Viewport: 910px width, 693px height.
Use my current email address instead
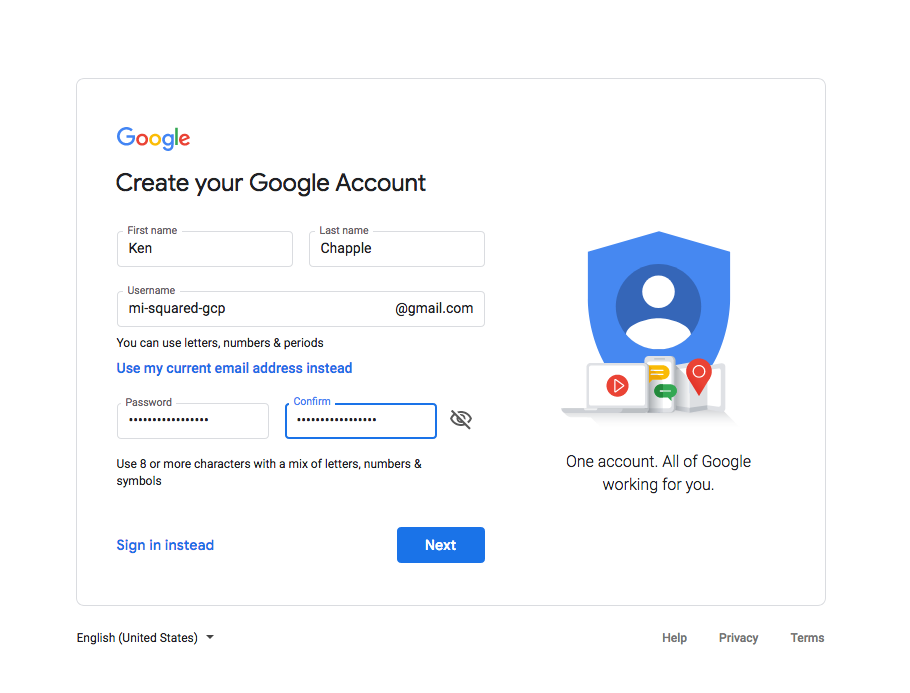tap(234, 368)
